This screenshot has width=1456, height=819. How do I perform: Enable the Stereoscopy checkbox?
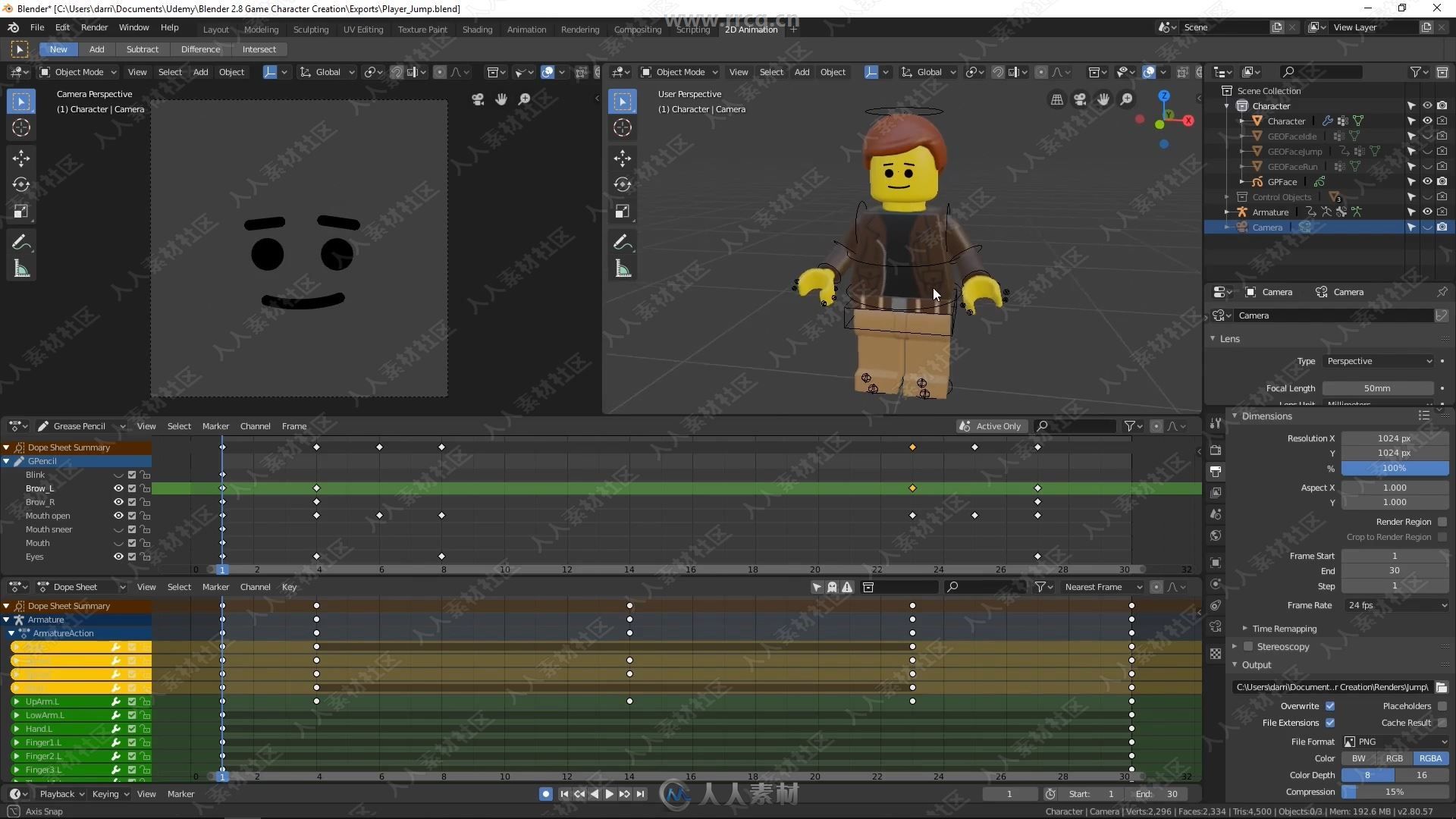(x=1248, y=647)
